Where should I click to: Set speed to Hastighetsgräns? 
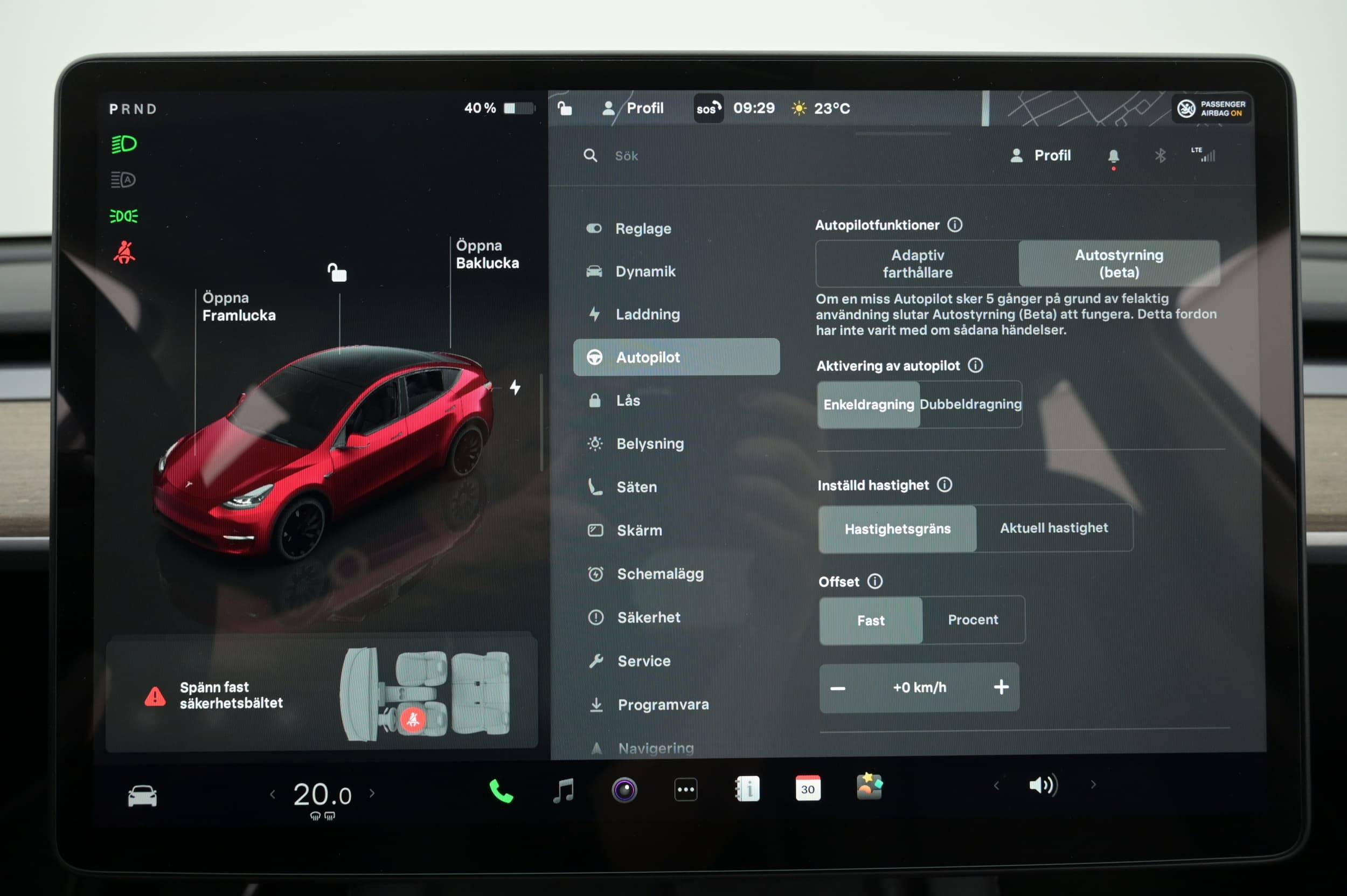tap(897, 529)
